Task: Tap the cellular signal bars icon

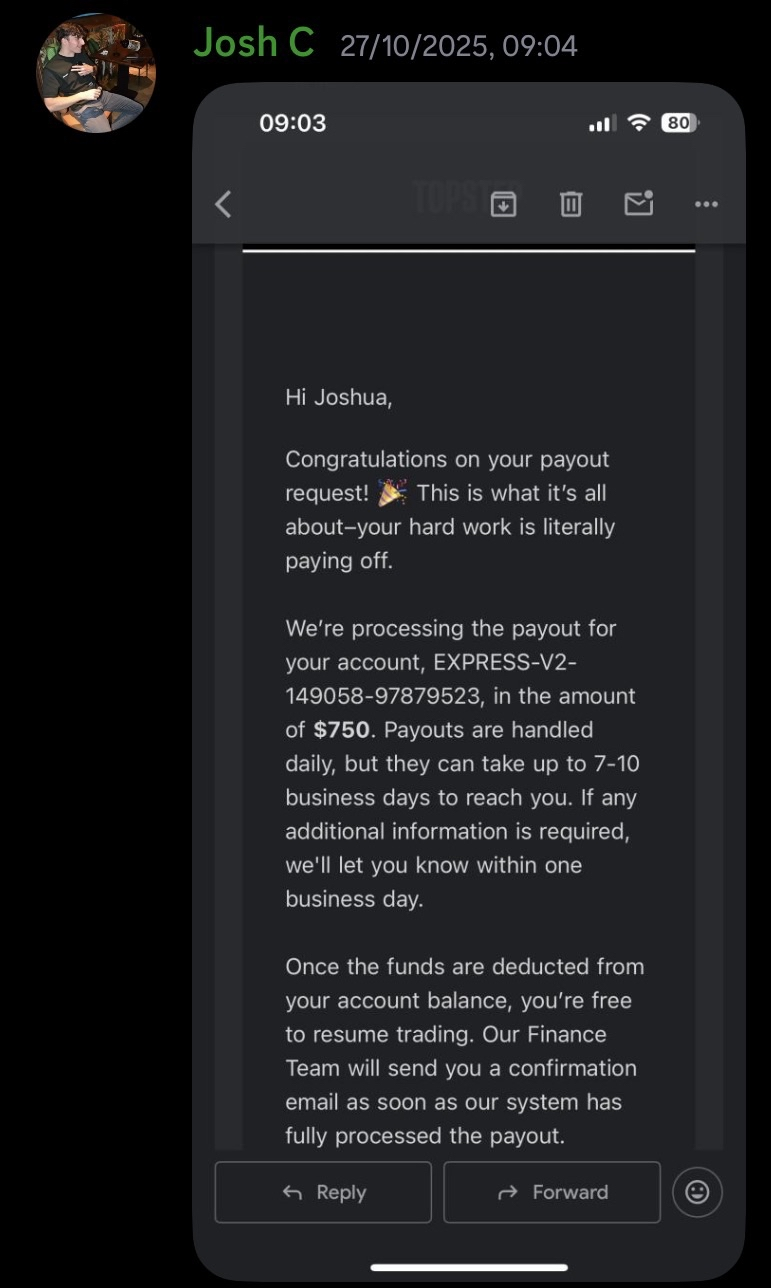Action: [601, 124]
